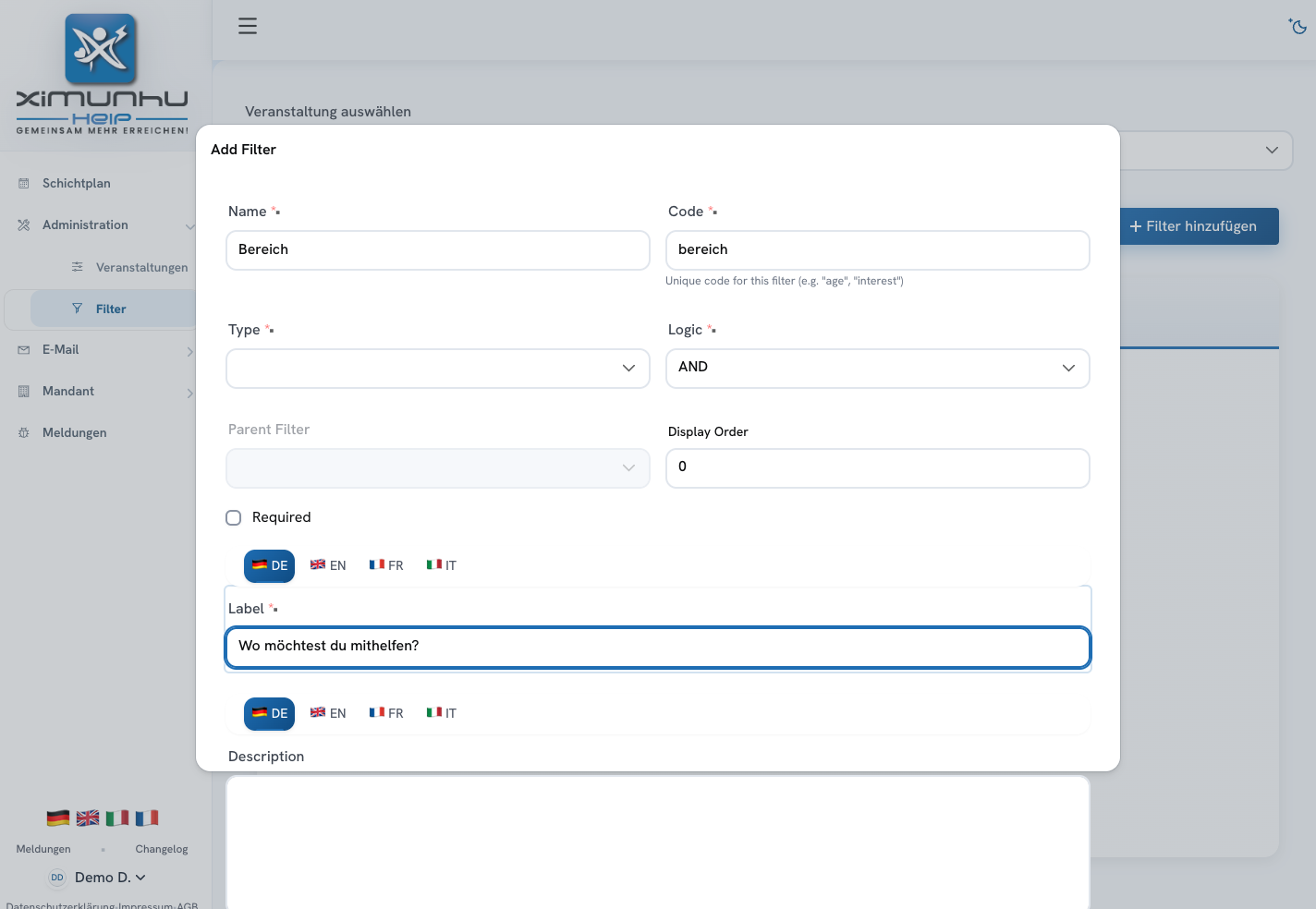1316x909 pixels.
Task: Click the Filter funnel icon in sidebar
Action: (x=78, y=309)
